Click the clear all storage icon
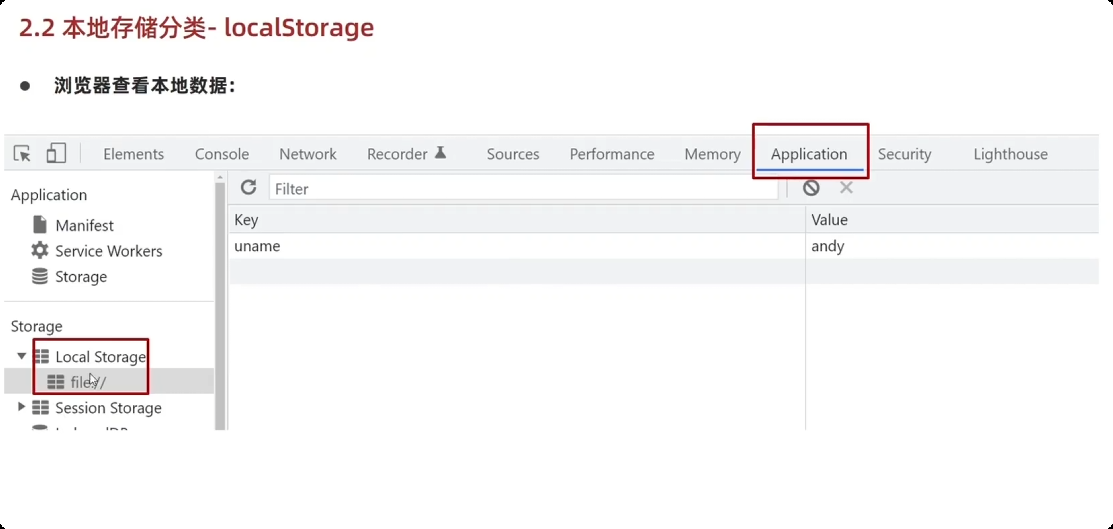Screen dimensions: 1113x529 pos(811,187)
